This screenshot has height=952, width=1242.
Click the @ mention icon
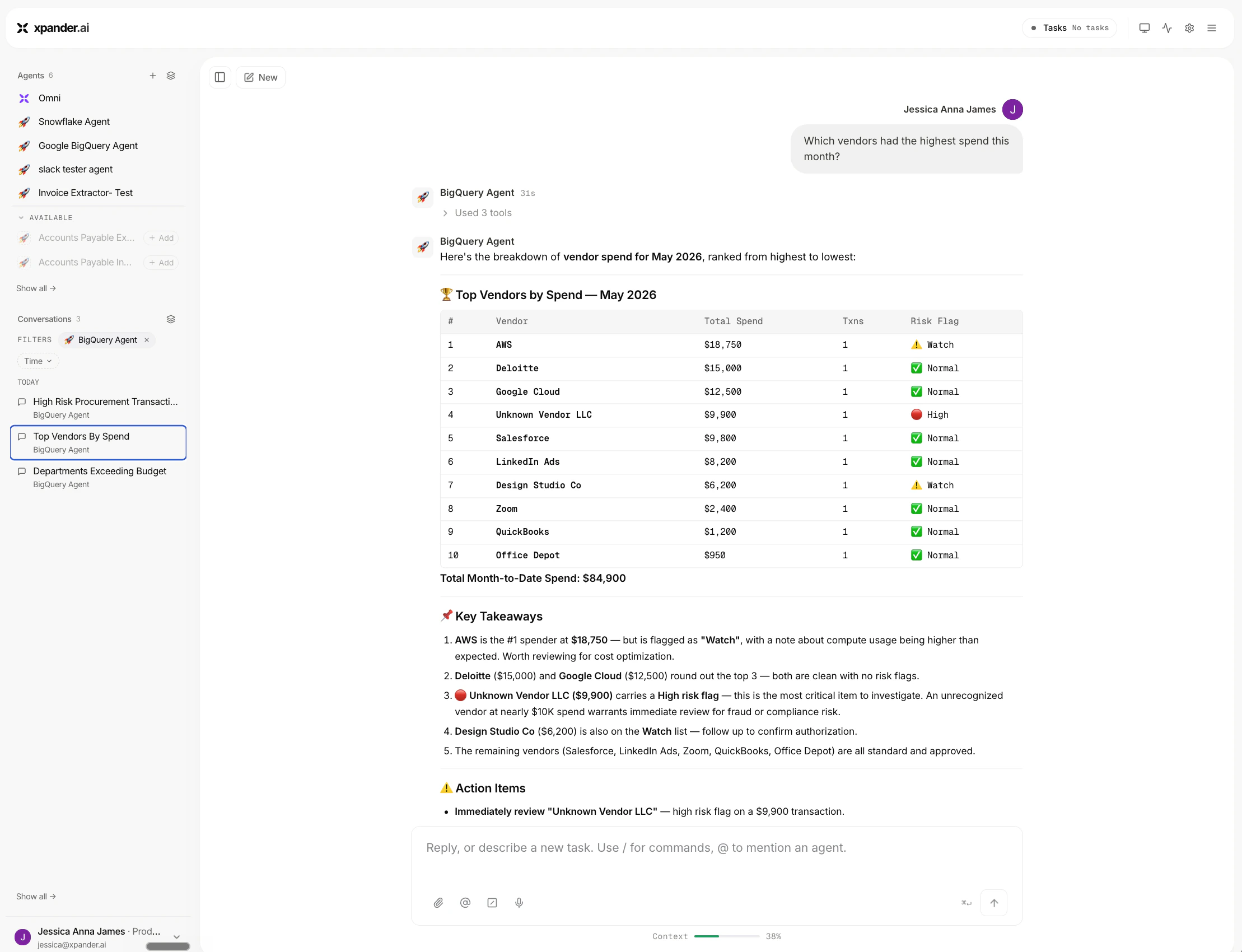pyautogui.click(x=465, y=903)
